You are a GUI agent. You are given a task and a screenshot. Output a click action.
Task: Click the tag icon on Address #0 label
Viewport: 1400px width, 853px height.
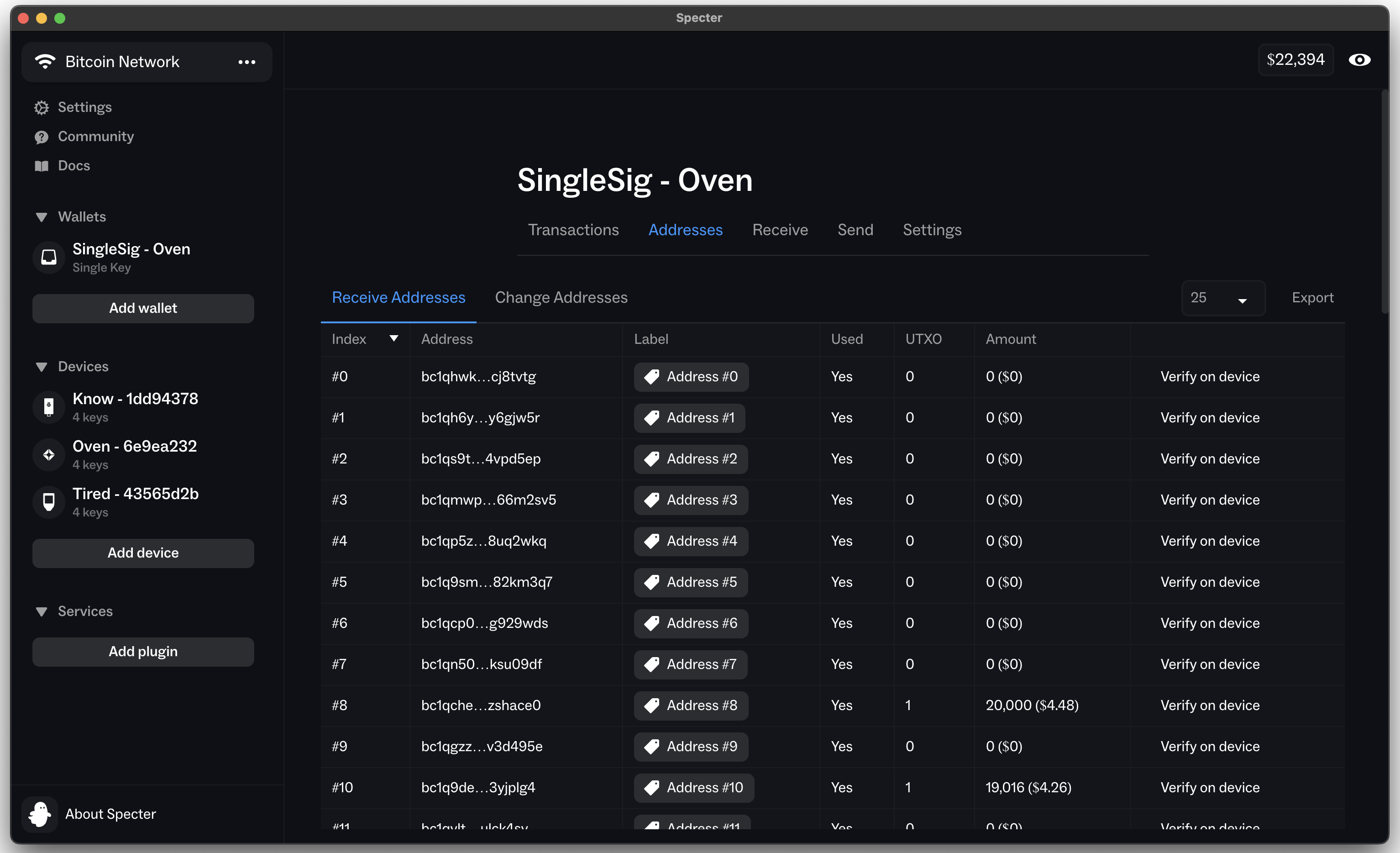tap(652, 377)
